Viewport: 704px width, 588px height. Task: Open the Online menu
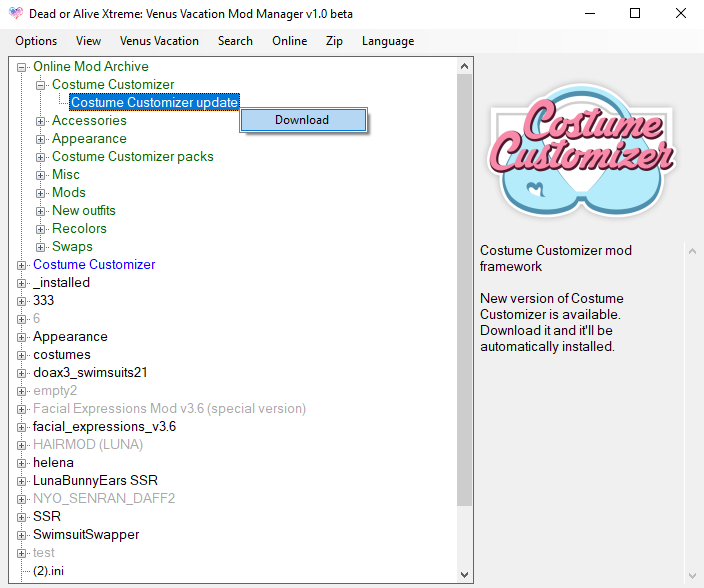290,41
